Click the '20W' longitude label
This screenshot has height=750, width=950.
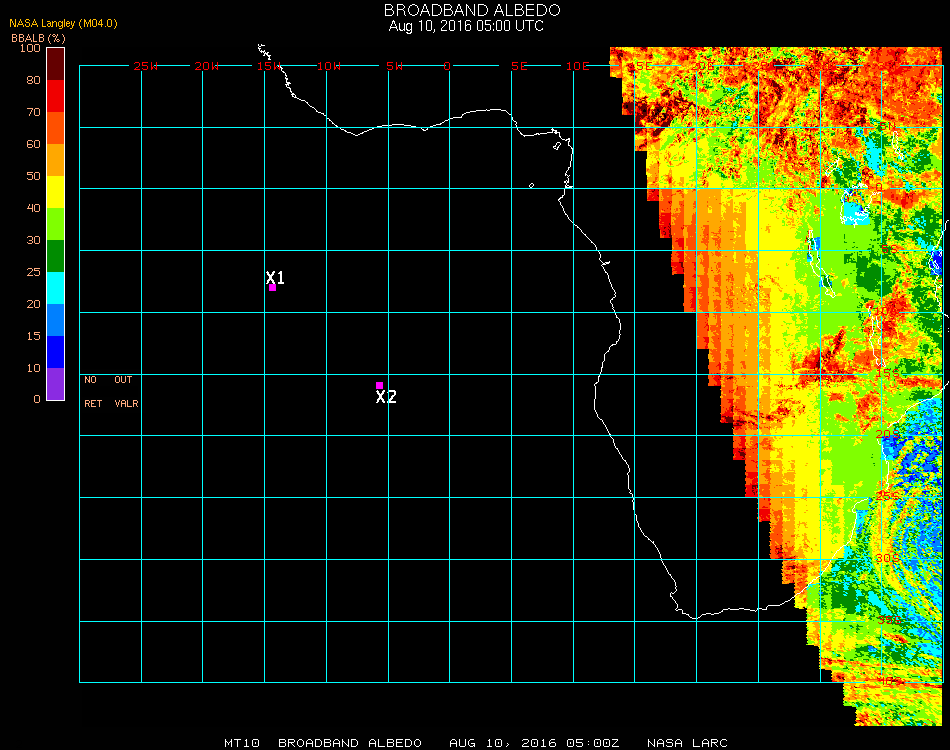(207, 66)
